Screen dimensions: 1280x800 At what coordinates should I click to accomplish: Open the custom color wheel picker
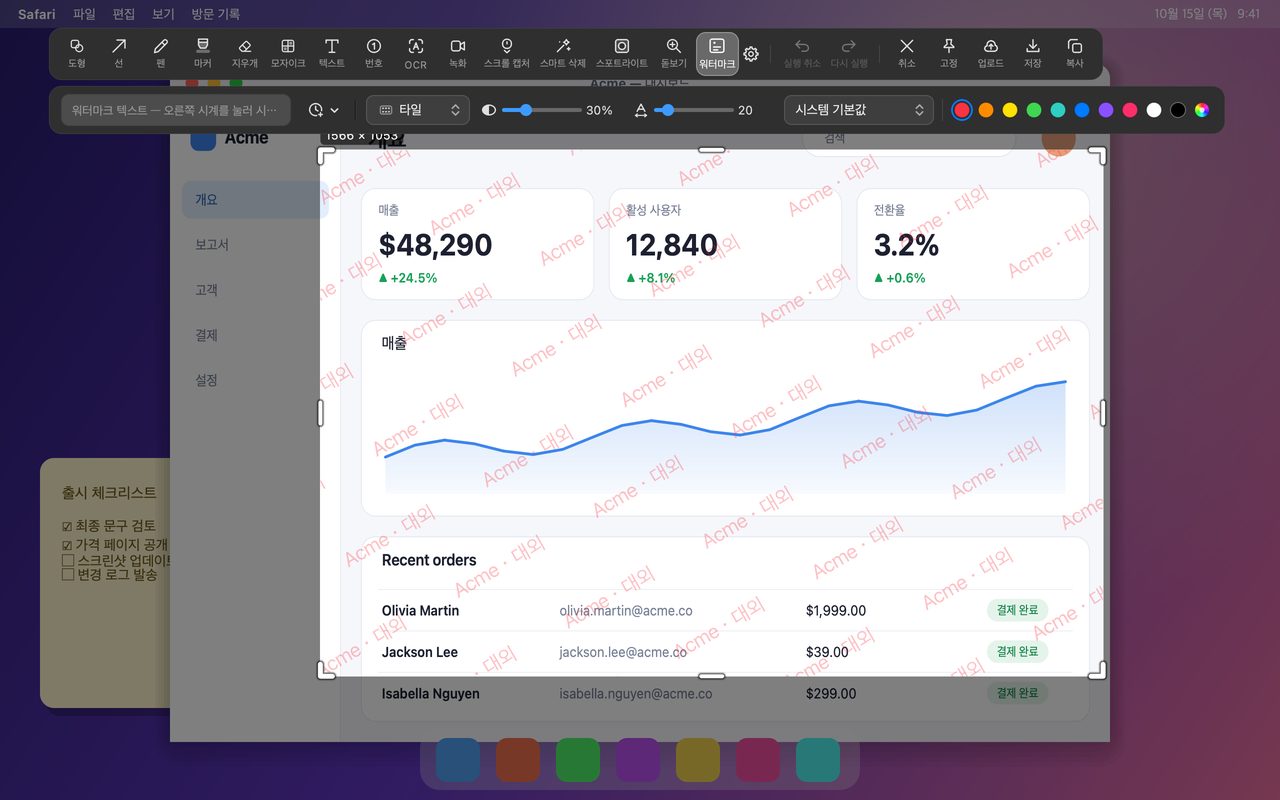pos(1202,110)
